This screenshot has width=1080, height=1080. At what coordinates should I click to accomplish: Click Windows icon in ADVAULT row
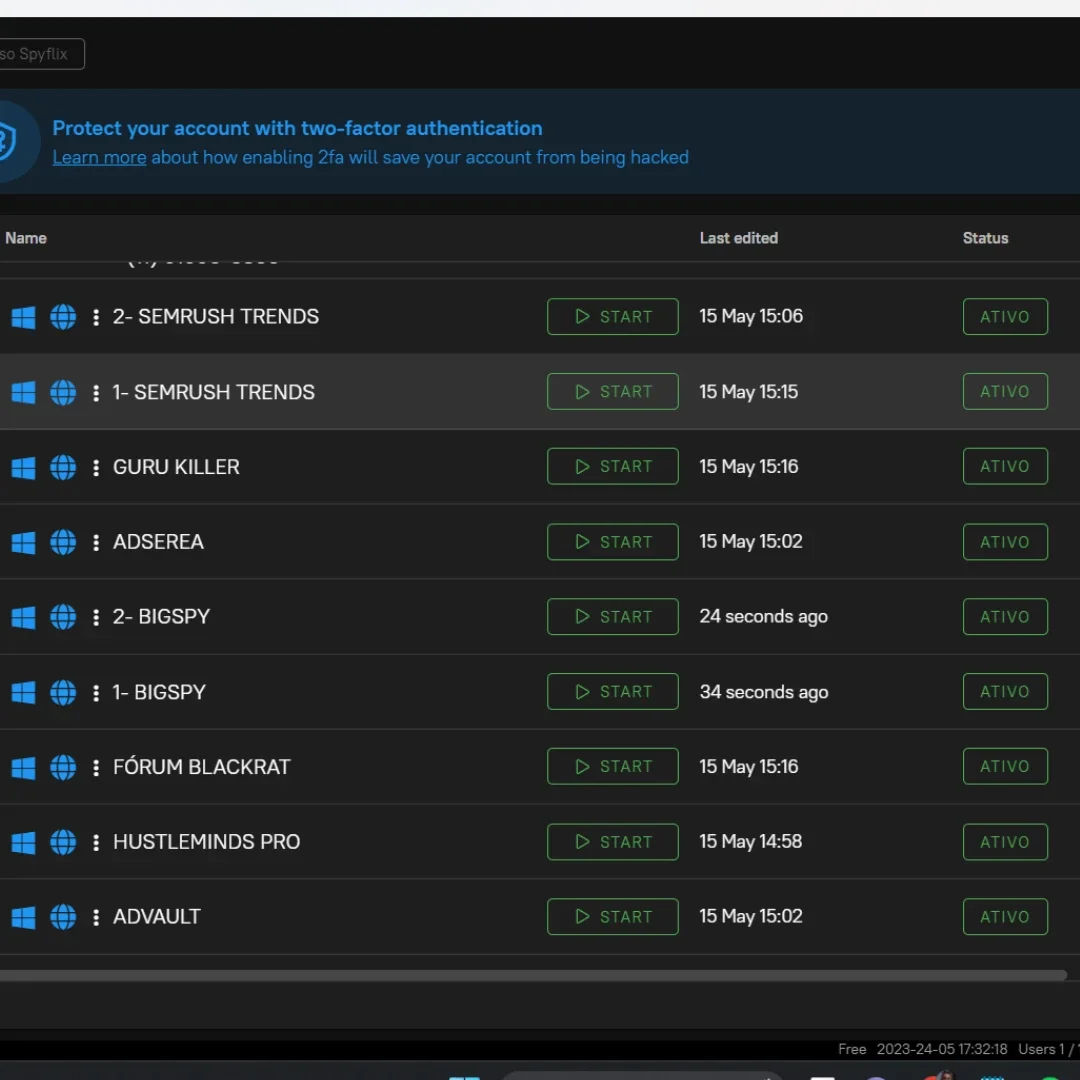tap(23, 918)
